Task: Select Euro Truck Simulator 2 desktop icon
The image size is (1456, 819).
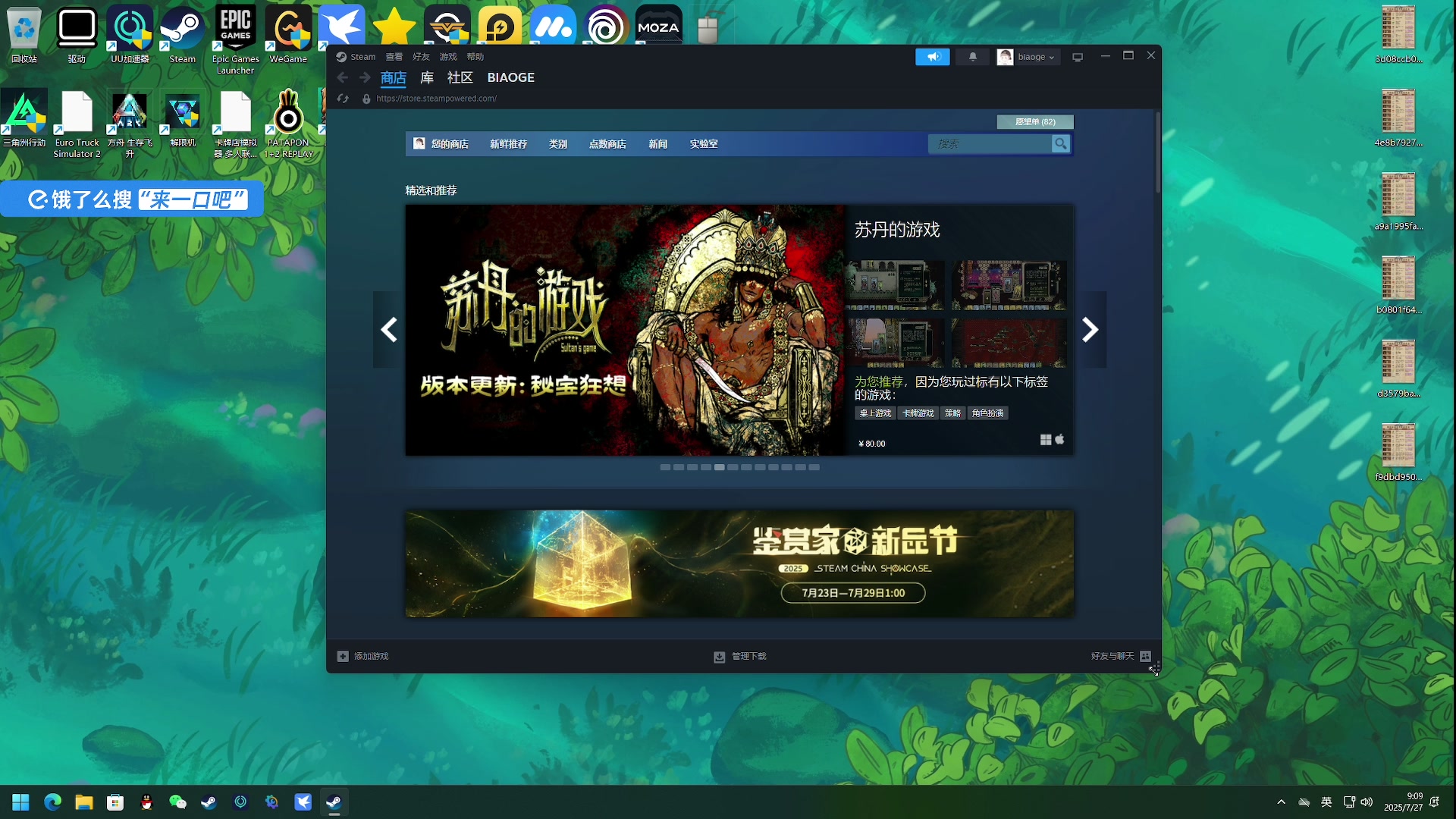Action: (77, 124)
